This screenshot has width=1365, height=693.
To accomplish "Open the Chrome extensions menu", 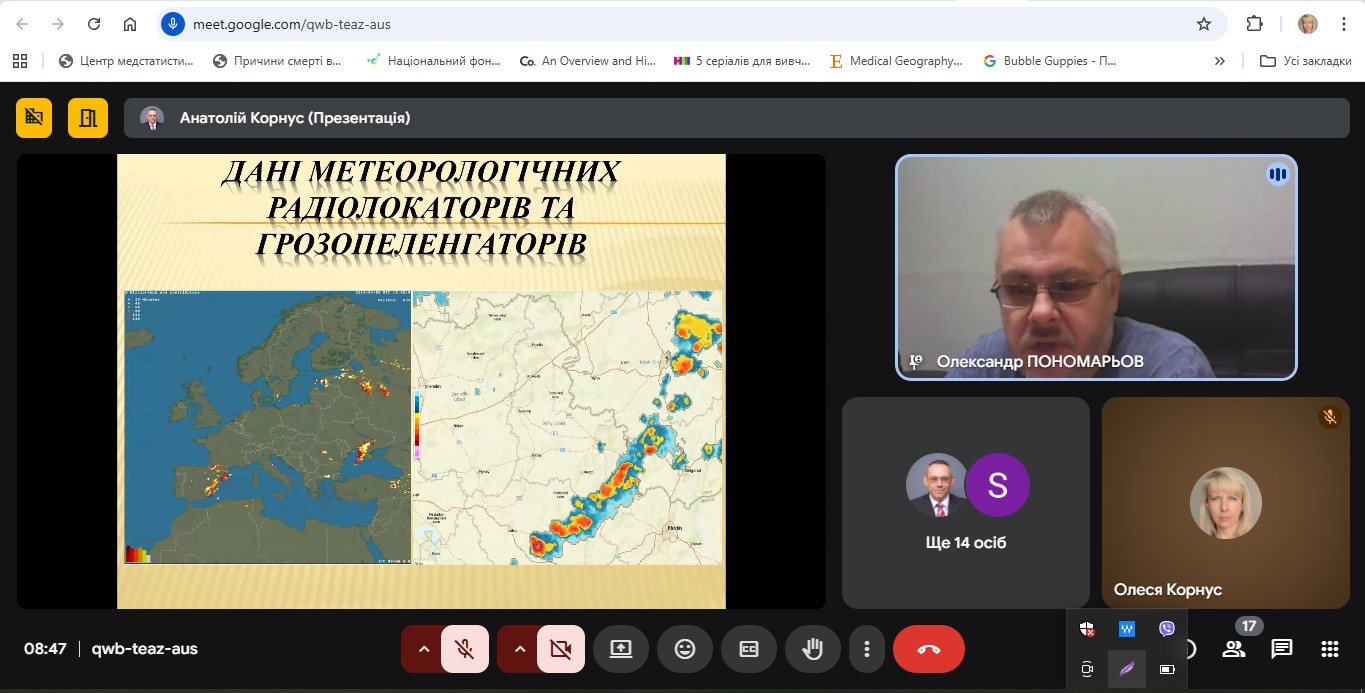I will click(x=1254, y=24).
